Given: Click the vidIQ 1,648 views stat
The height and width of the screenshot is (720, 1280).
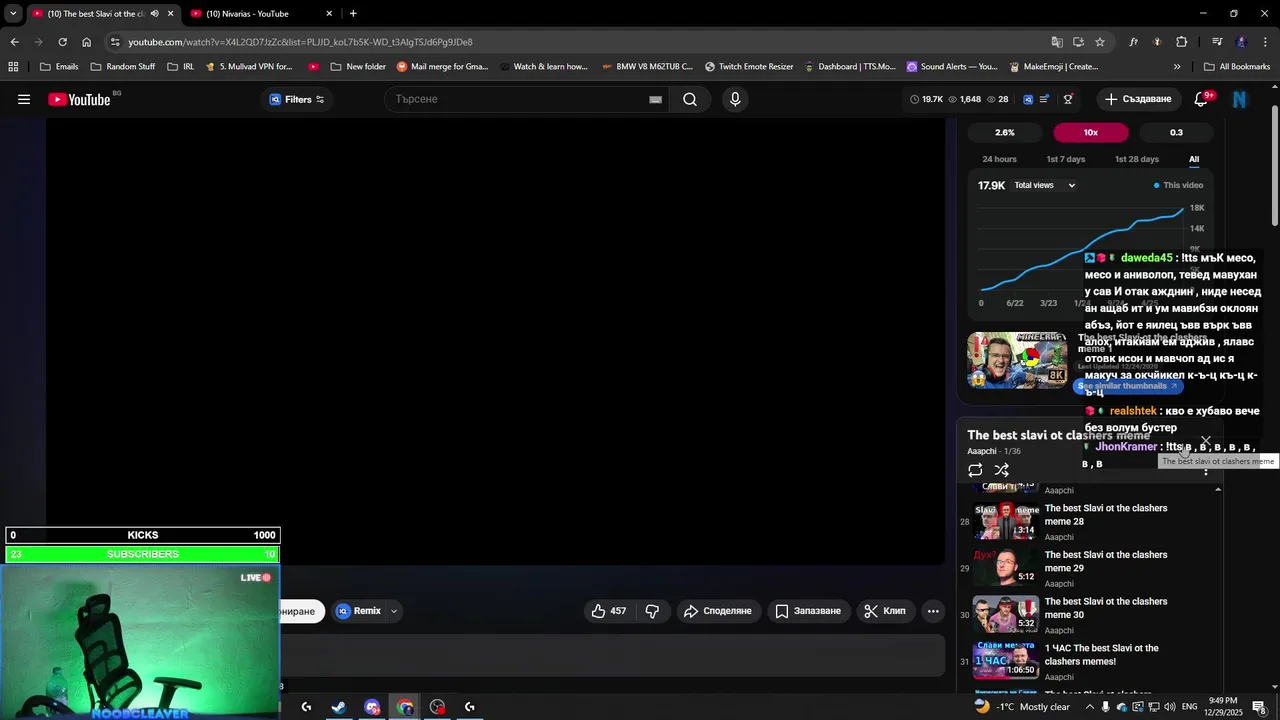Looking at the screenshot, I should pyautogui.click(x=964, y=99).
